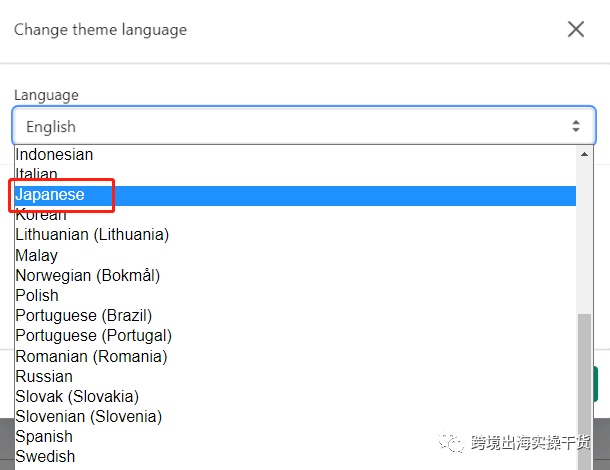This screenshot has height=470, width=610.
Task: Select Spanish as the language
Action: pos(295,437)
